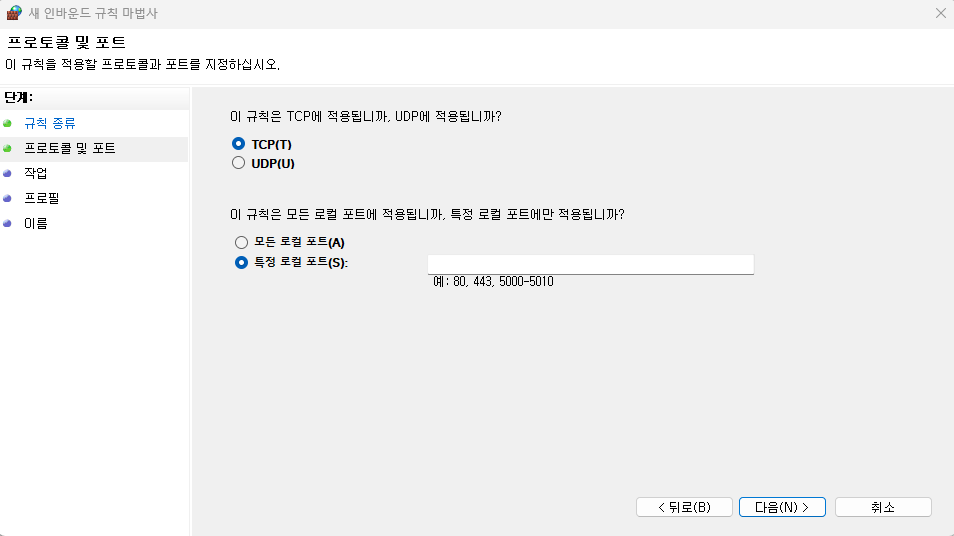Click the blue bullet beside 이름 step
Viewport: 954px width, 536px height.
[x=7, y=223]
